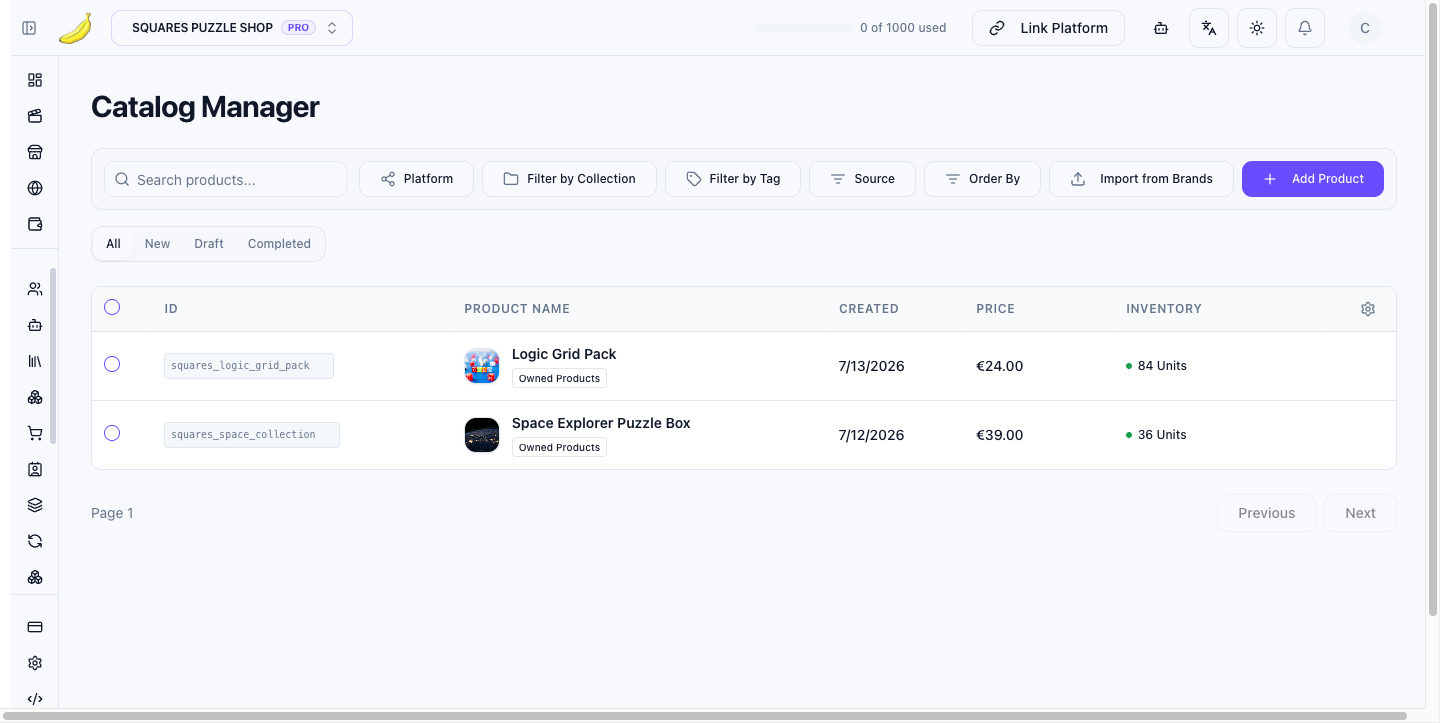Switch to the Completed tab
Image resolution: width=1440 pixels, height=723 pixels.
279,244
